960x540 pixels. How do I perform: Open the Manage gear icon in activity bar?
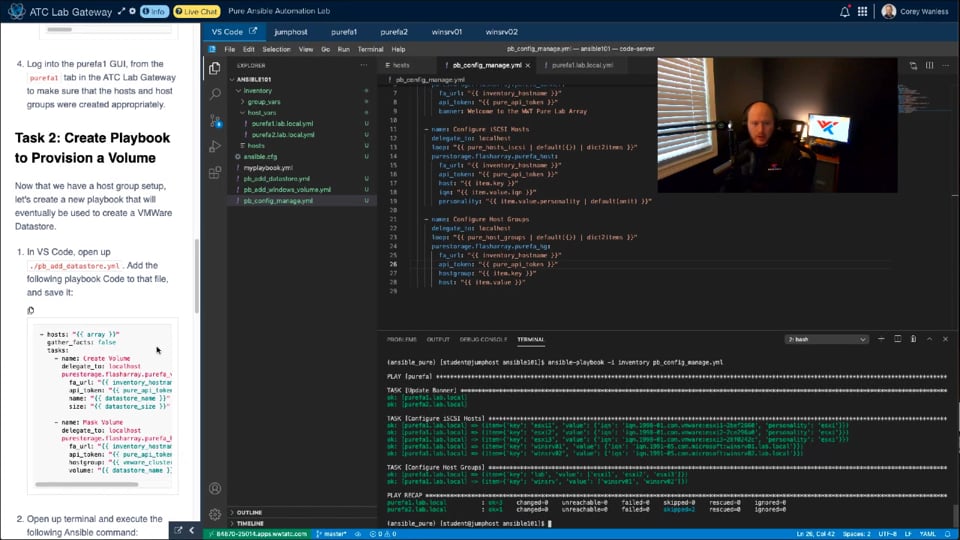pyautogui.click(x=215, y=514)
